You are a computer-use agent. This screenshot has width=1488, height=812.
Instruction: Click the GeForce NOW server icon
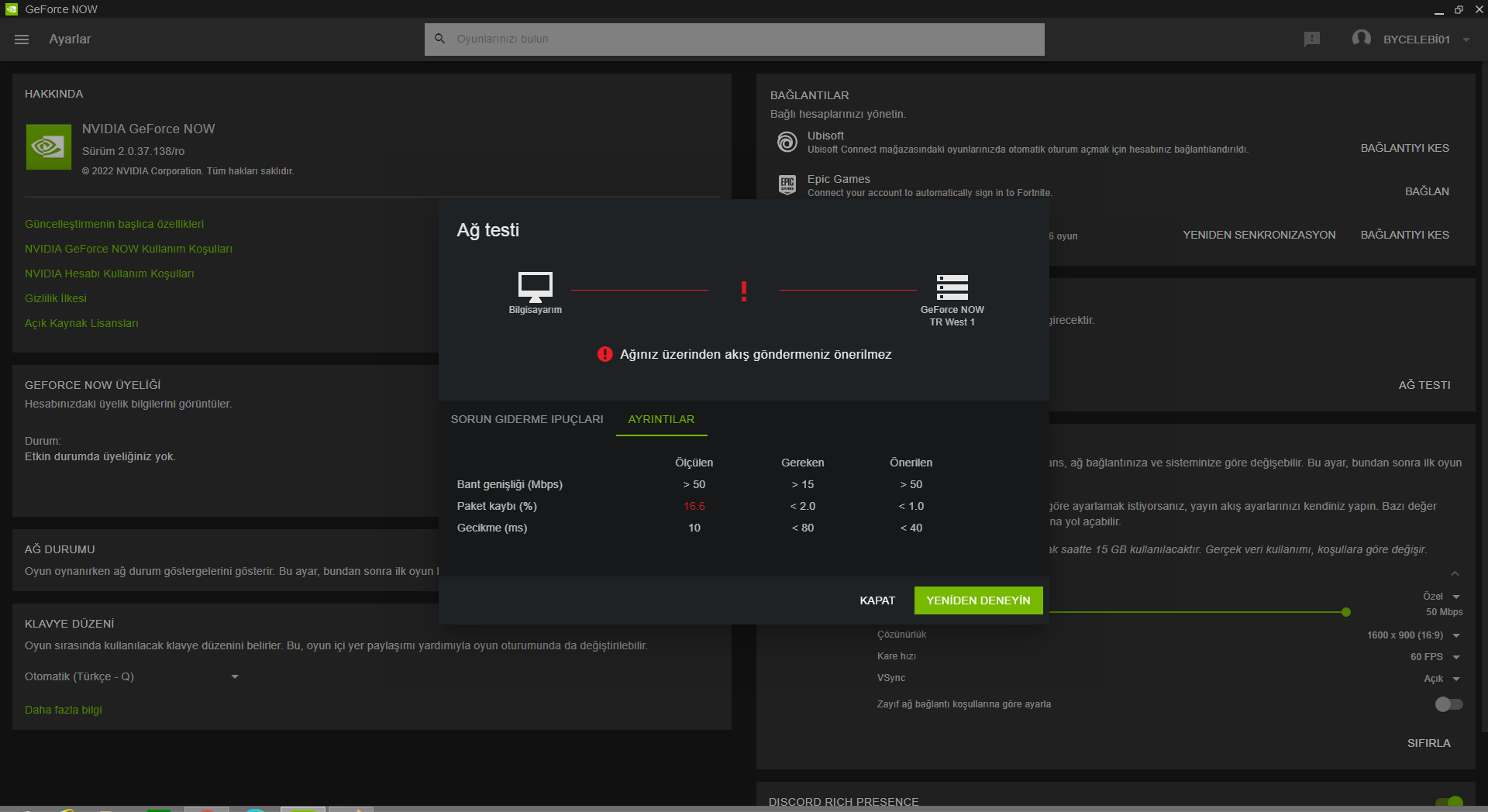[952, 287]
